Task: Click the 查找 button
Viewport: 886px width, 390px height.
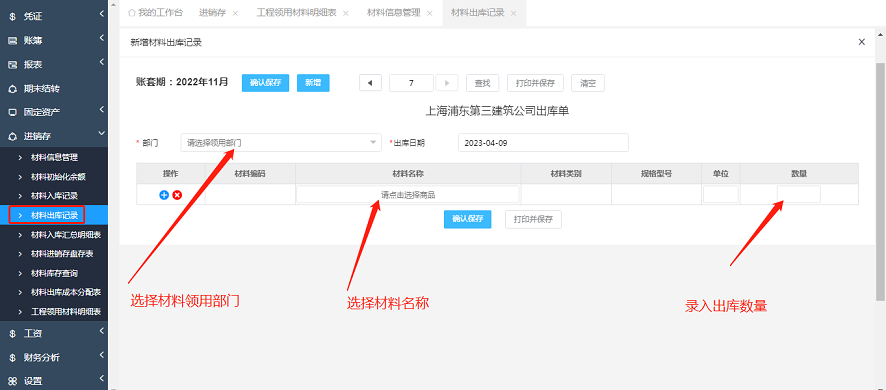Action: coord(482,83)
